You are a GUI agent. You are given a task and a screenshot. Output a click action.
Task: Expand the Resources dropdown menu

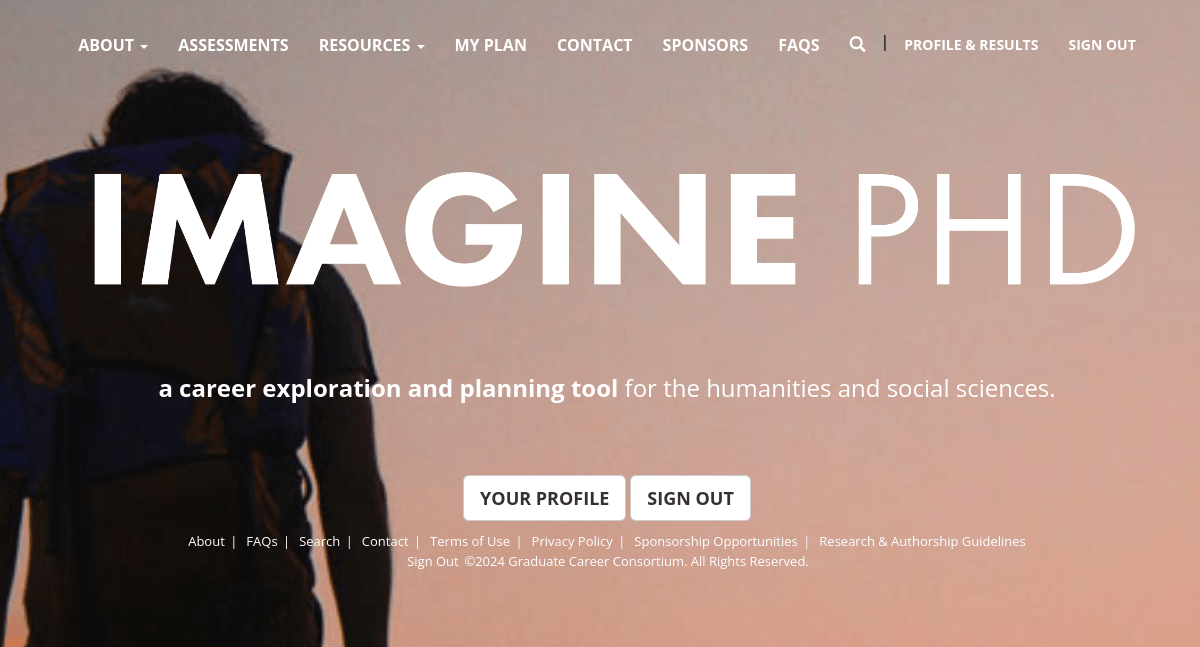(x=372, y=45)
